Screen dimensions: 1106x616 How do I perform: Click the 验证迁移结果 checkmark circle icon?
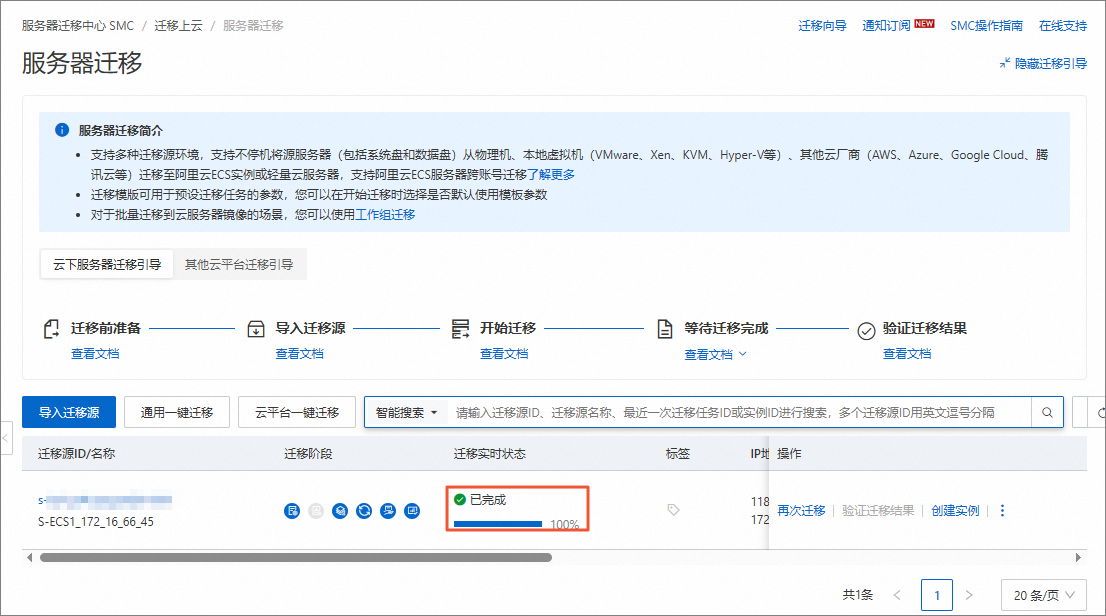coord(866,330)
